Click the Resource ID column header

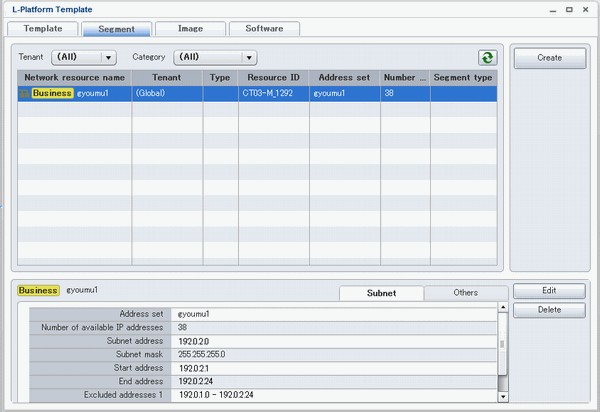273,77
